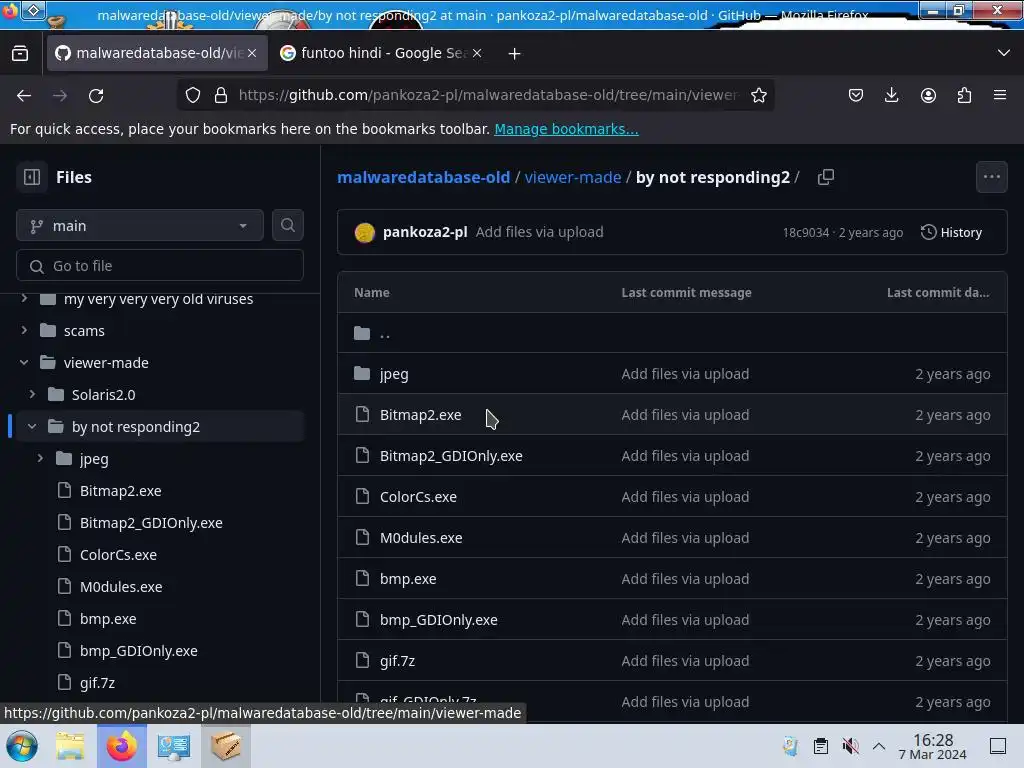Open the Firefox View icon
This screenshot has width=1024, height=768.
click(20, 54)
